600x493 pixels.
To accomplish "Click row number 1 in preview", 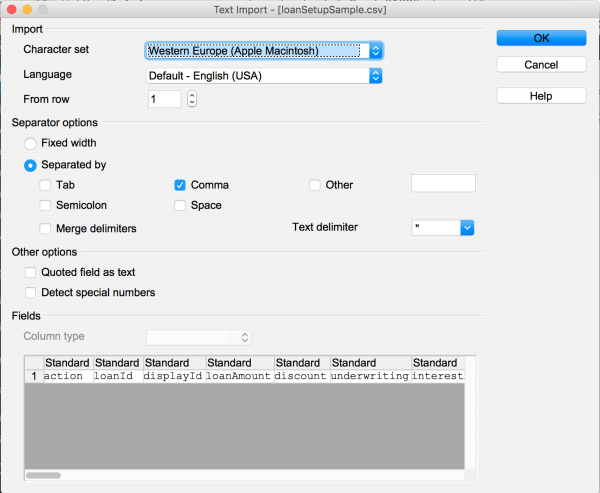I will click(x=34, y=376).
